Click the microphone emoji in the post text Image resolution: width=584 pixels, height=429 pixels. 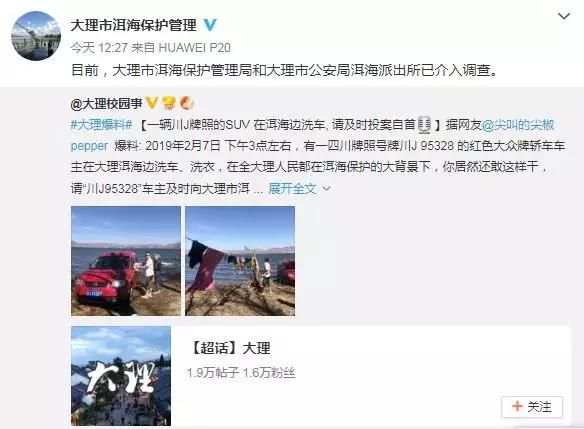click(x=424, y=124)
